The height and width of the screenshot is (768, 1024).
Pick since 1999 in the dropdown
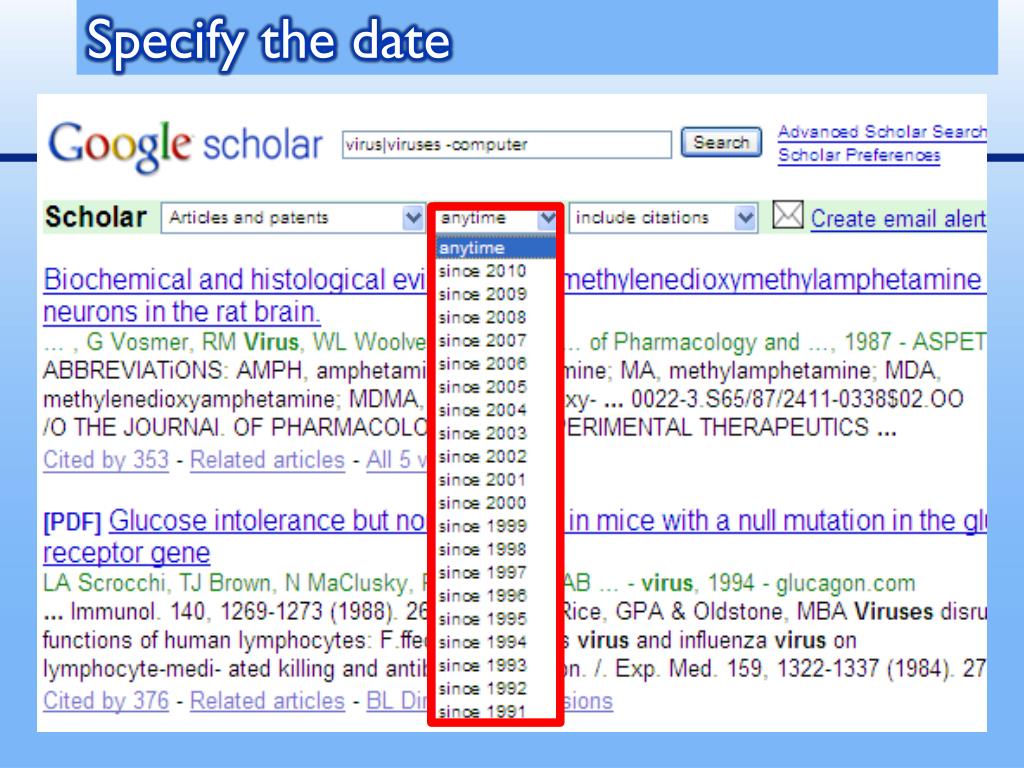tap(496, 526)
